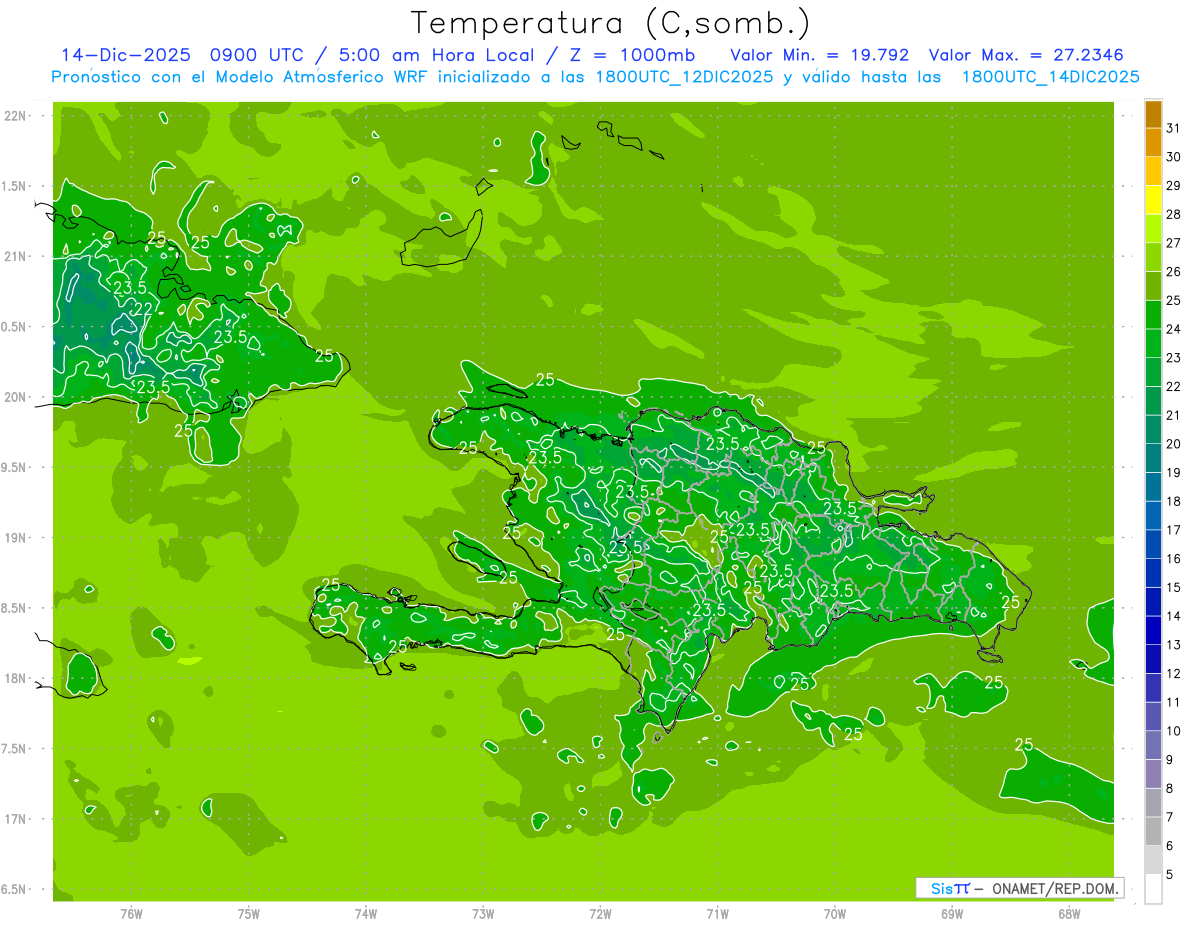Pick the amber colorbar segment between 29 and 30
Image resolution: width=1200 pixels, height=927 pixels.
pos(1153,171)
